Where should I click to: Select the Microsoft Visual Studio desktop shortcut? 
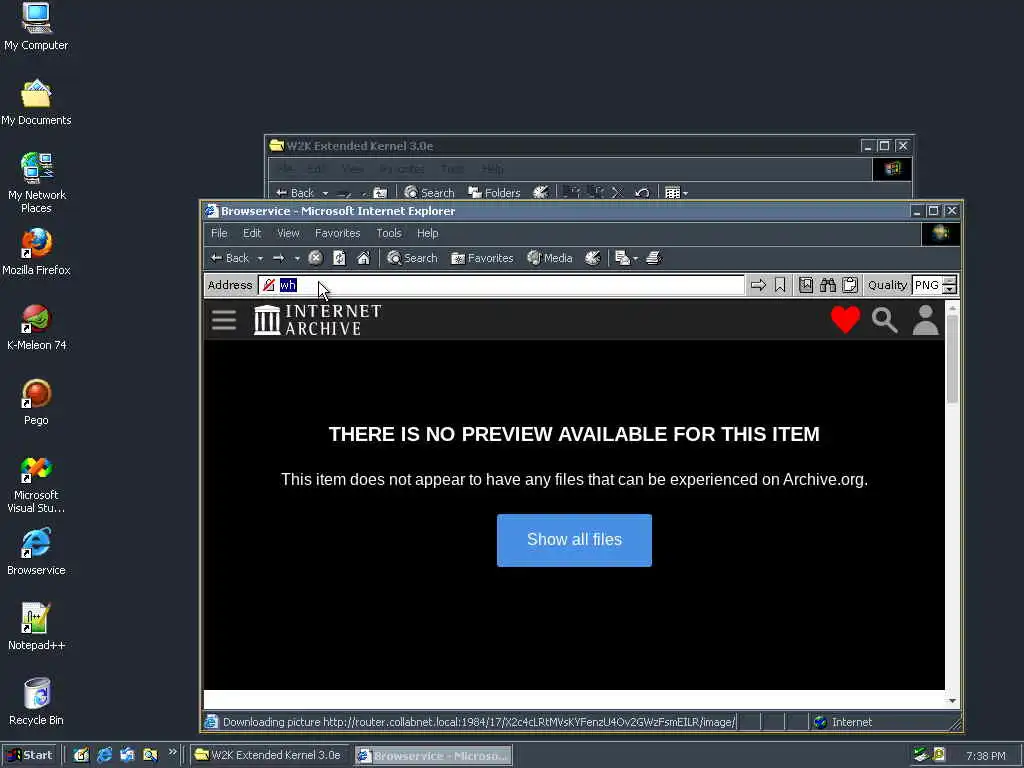(x=36, y=485)
